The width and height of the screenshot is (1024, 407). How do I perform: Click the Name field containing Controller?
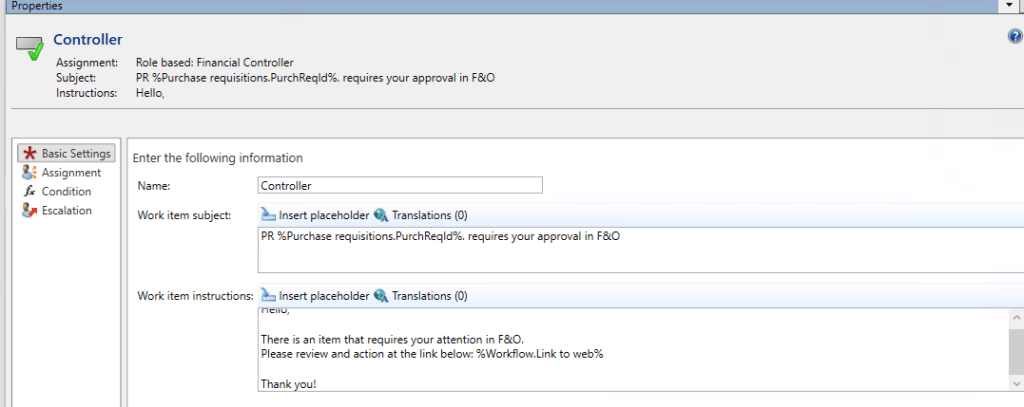(x=400, y=185)
